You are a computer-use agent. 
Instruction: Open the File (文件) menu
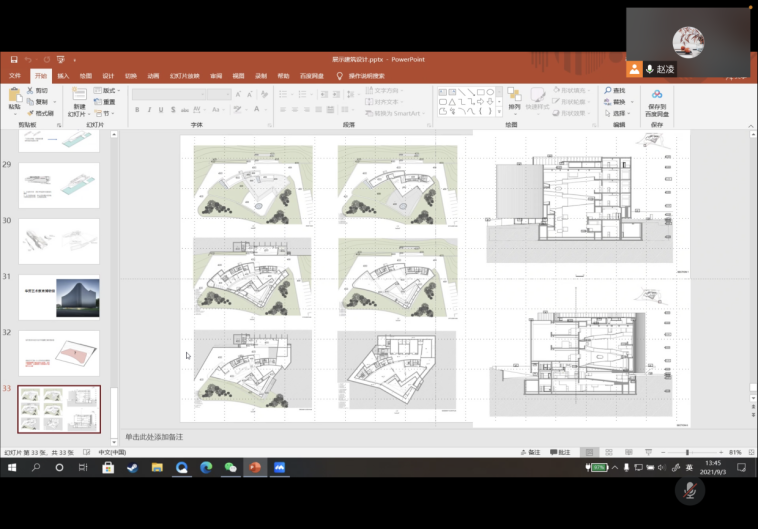coord(15,75)
